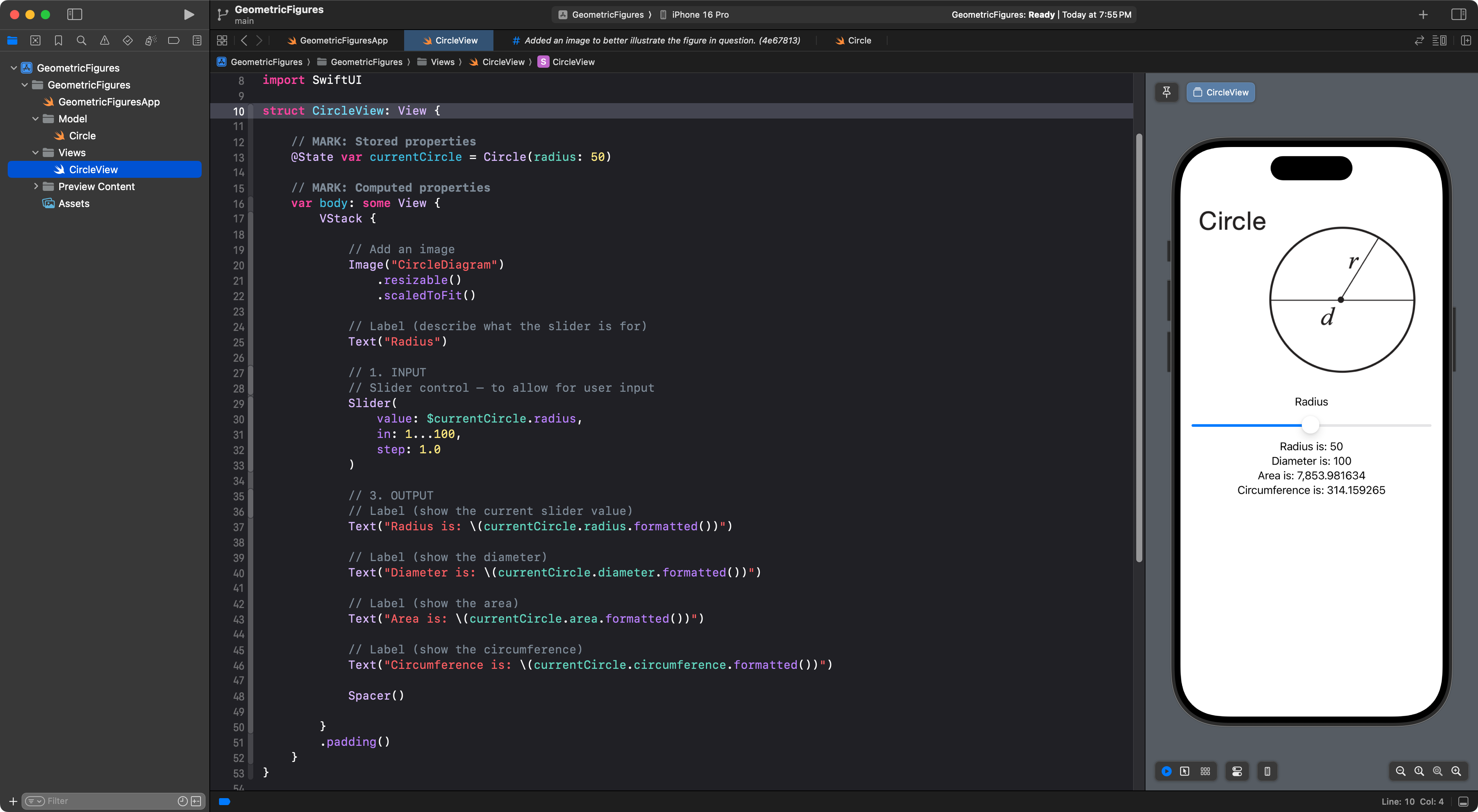This screenshot has height=812, width=1478.
Task: Click the related items grid icon
Action: (222, 40)
